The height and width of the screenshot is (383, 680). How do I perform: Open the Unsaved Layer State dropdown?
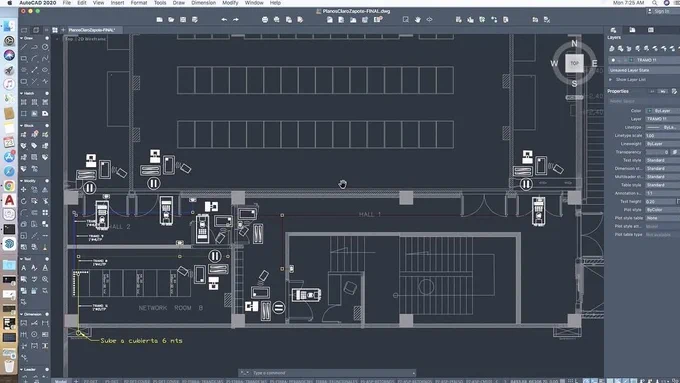[x=644, y=70]
